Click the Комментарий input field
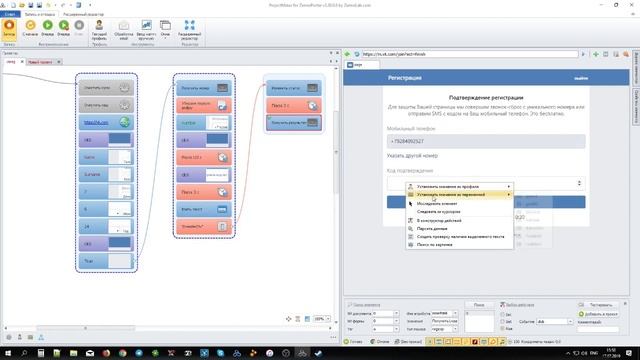 pyautogui.click(x=598, y=329)
